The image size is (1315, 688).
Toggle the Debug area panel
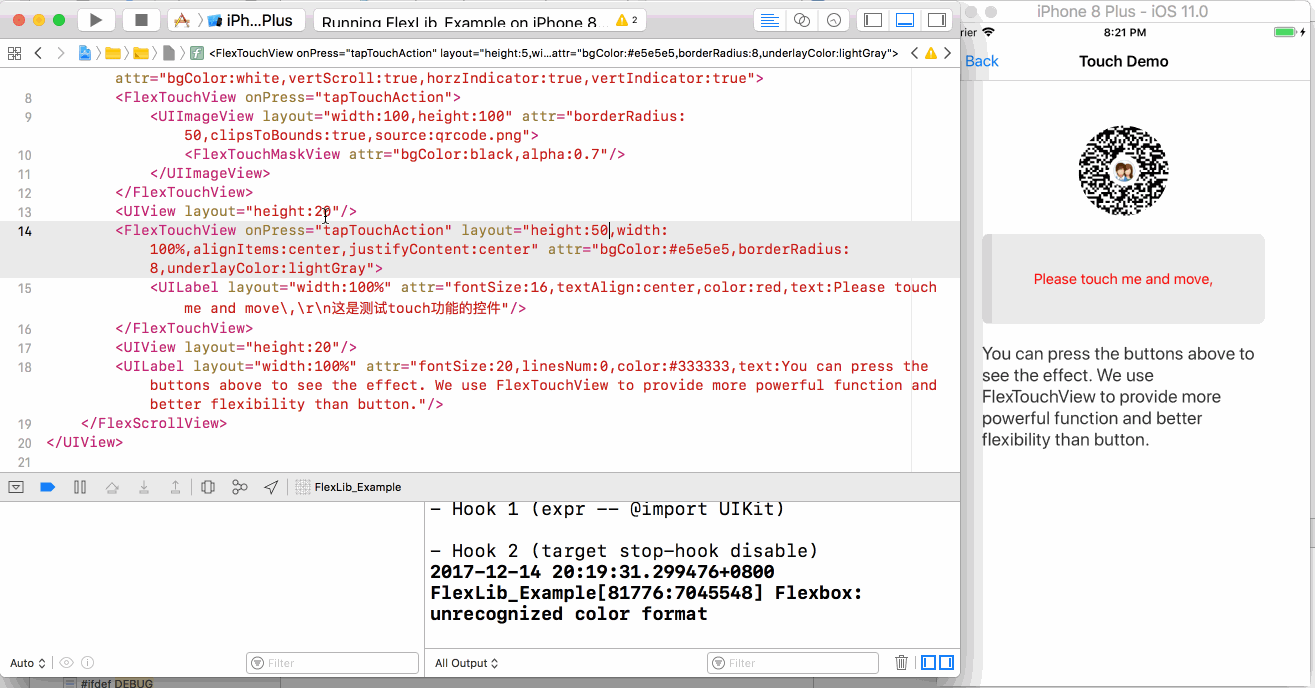click(x=904, y=20)
